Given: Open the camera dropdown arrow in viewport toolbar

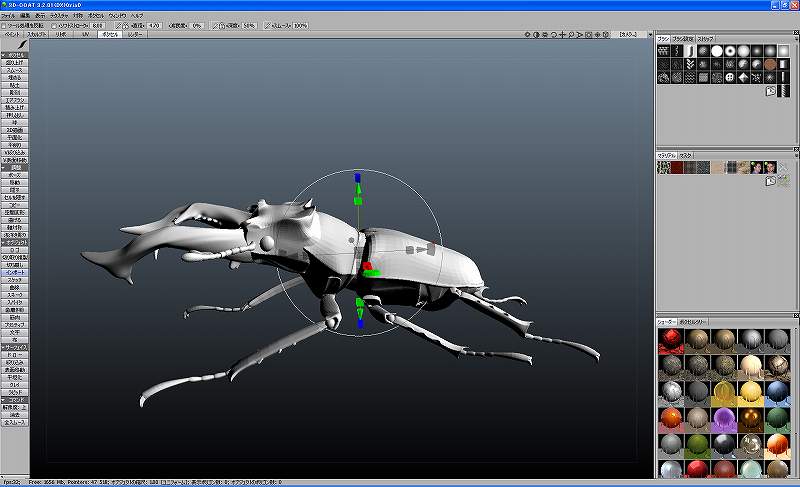Looking at the screenshot, I should coord(649,35).
